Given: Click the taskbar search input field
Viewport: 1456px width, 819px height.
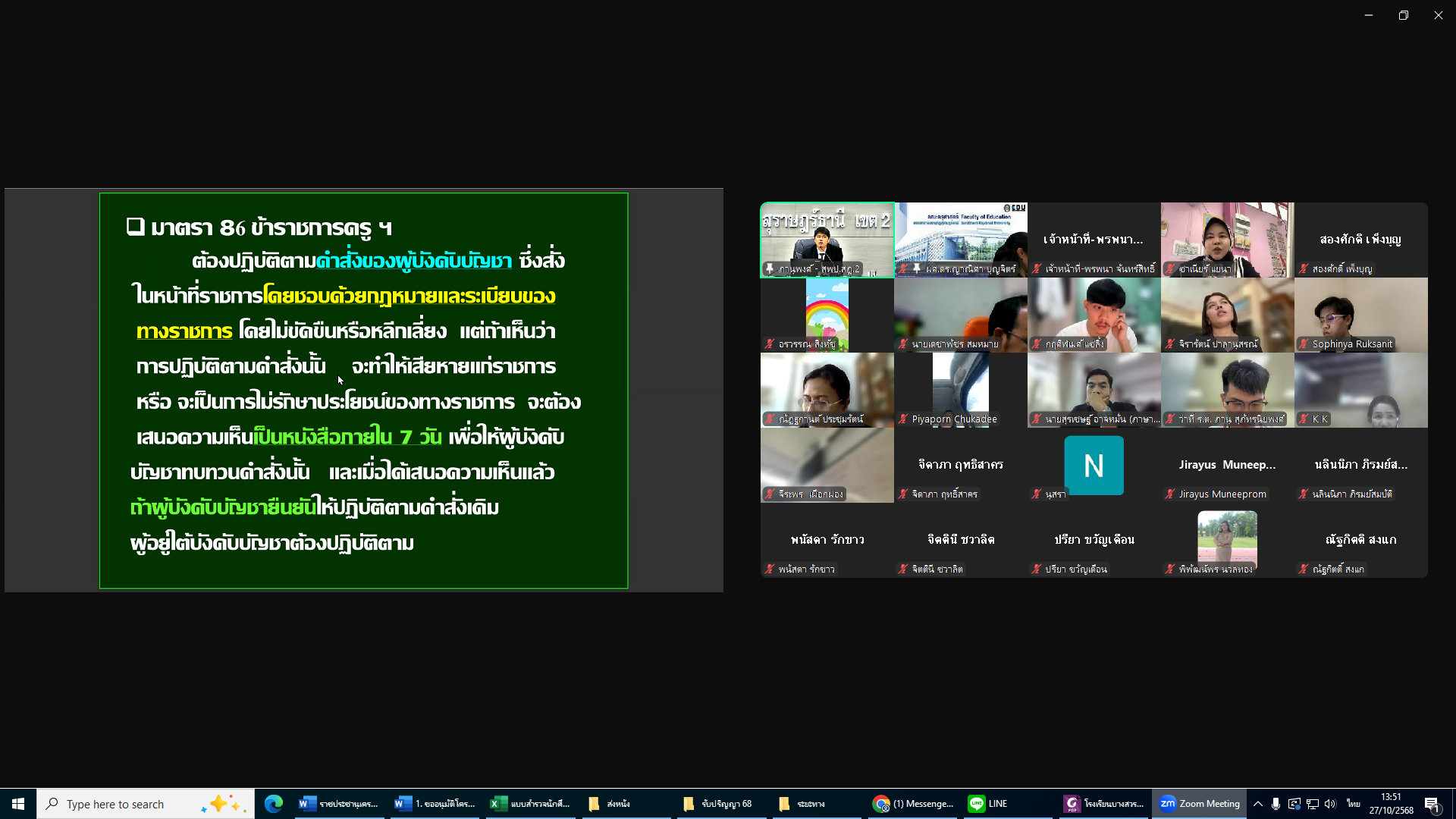Looking at the screenshot, I should [129, 804].
